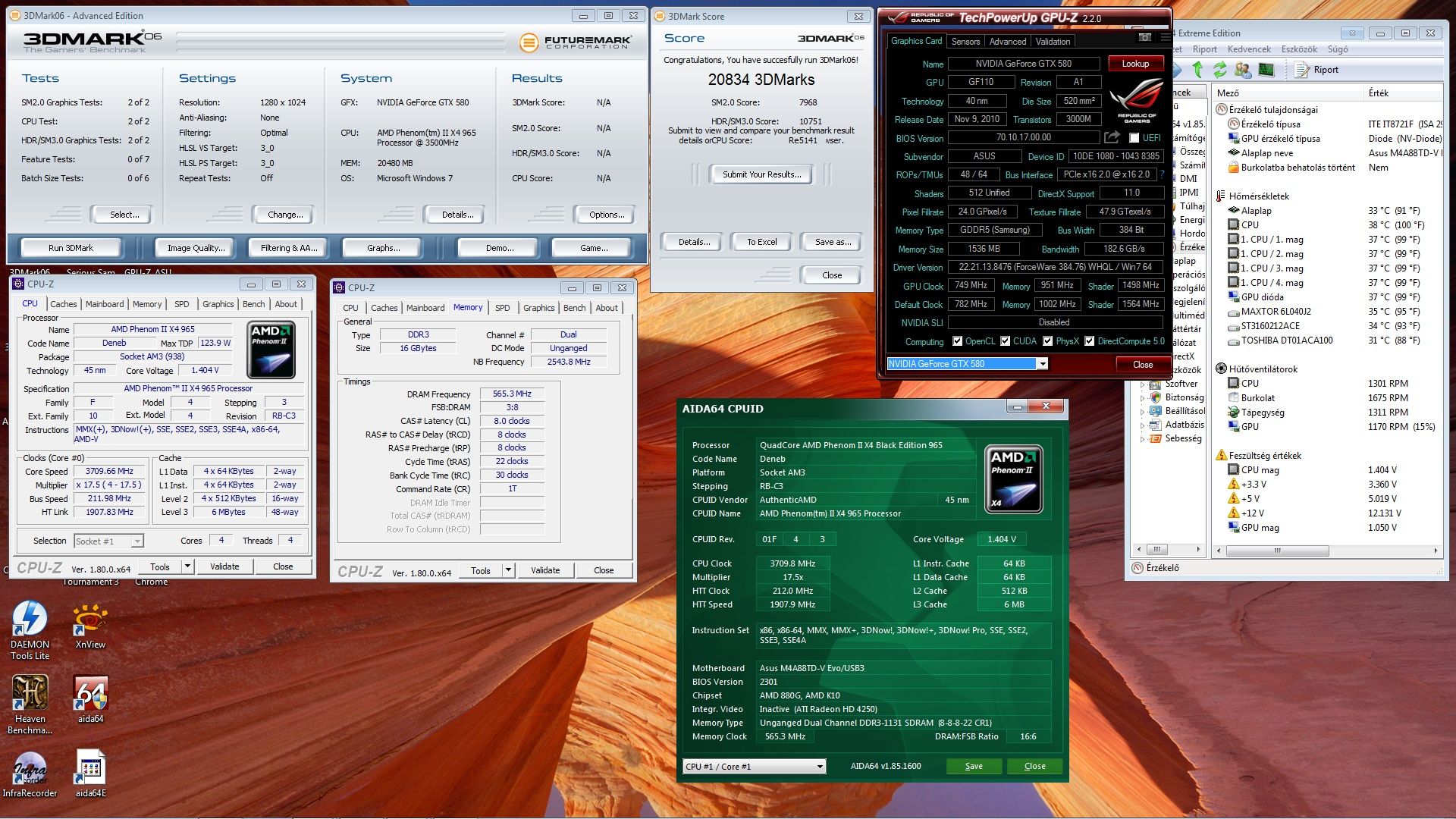1456x819 pixels.
Task: Click the Hőmérsékletek thermometer icon
Action: [x=1221, y=196]
